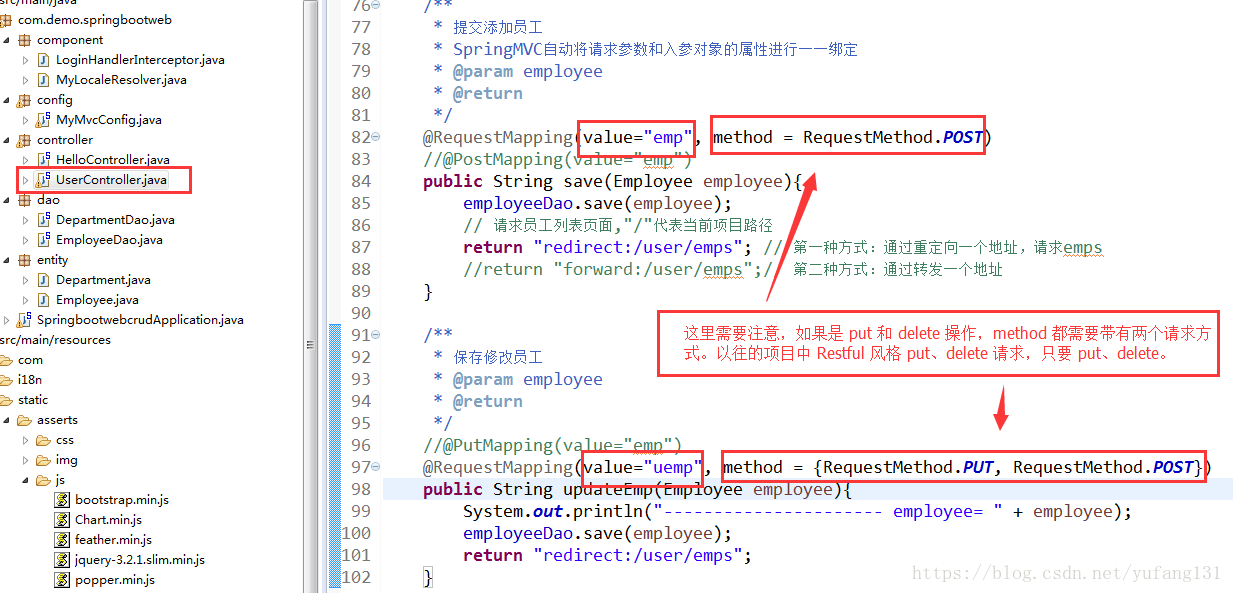Click the com.demo.springbootweb package icon
The image size is (1233, 593).
click(x=6, y=20)
